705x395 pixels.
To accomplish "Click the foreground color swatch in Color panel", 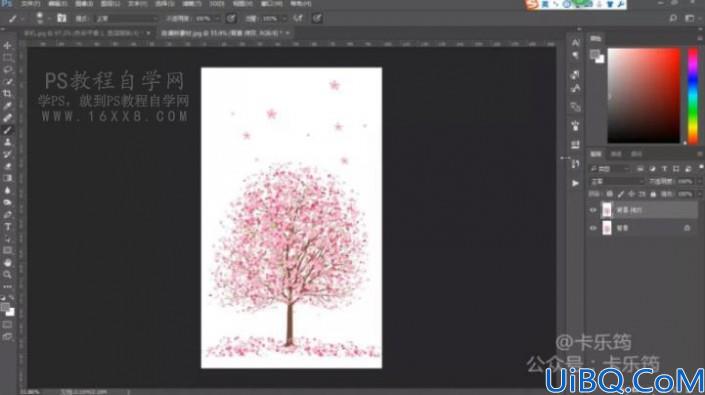I will point(594,54).
